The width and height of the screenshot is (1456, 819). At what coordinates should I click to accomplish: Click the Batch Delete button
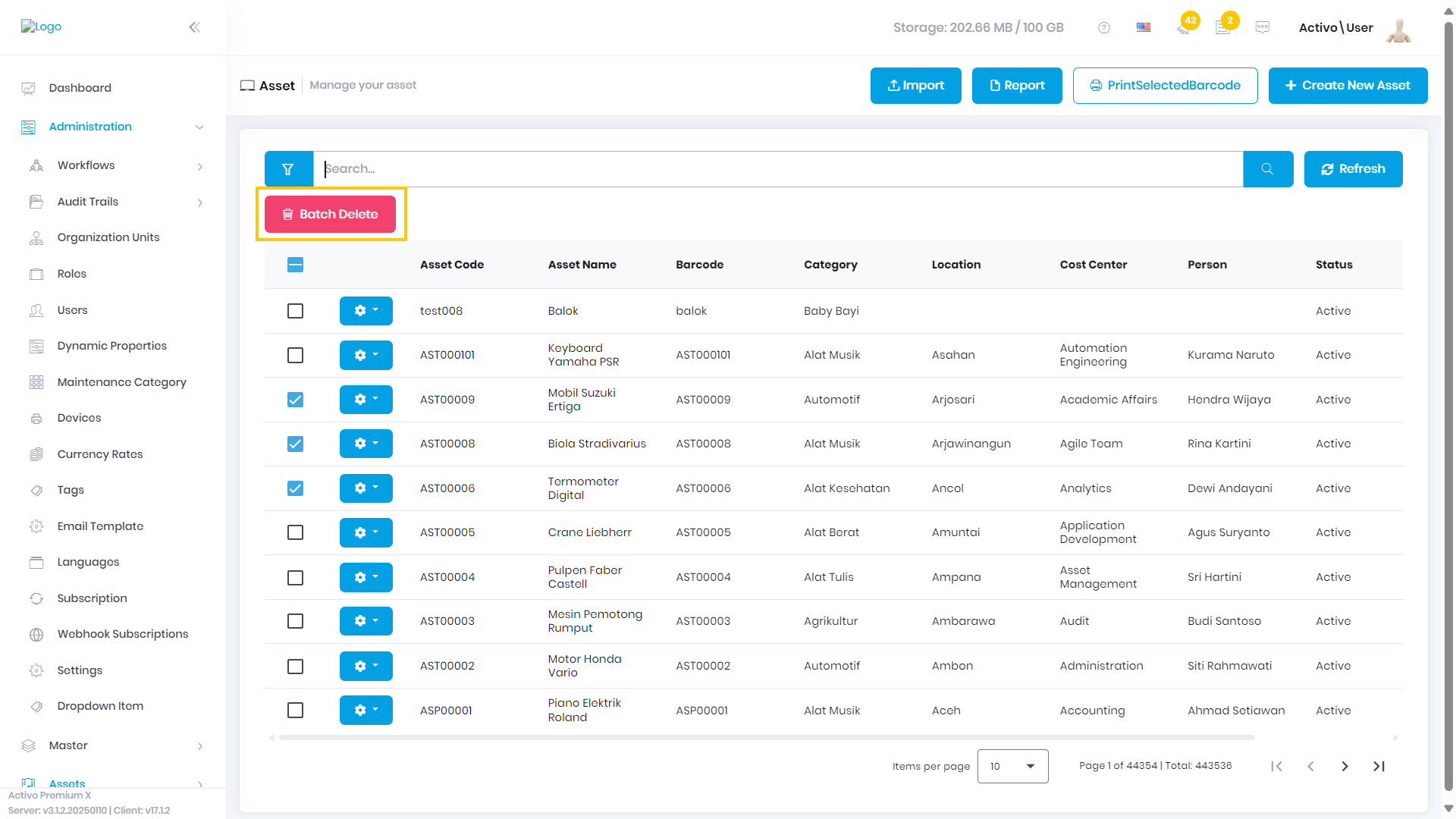click(331, 215)
